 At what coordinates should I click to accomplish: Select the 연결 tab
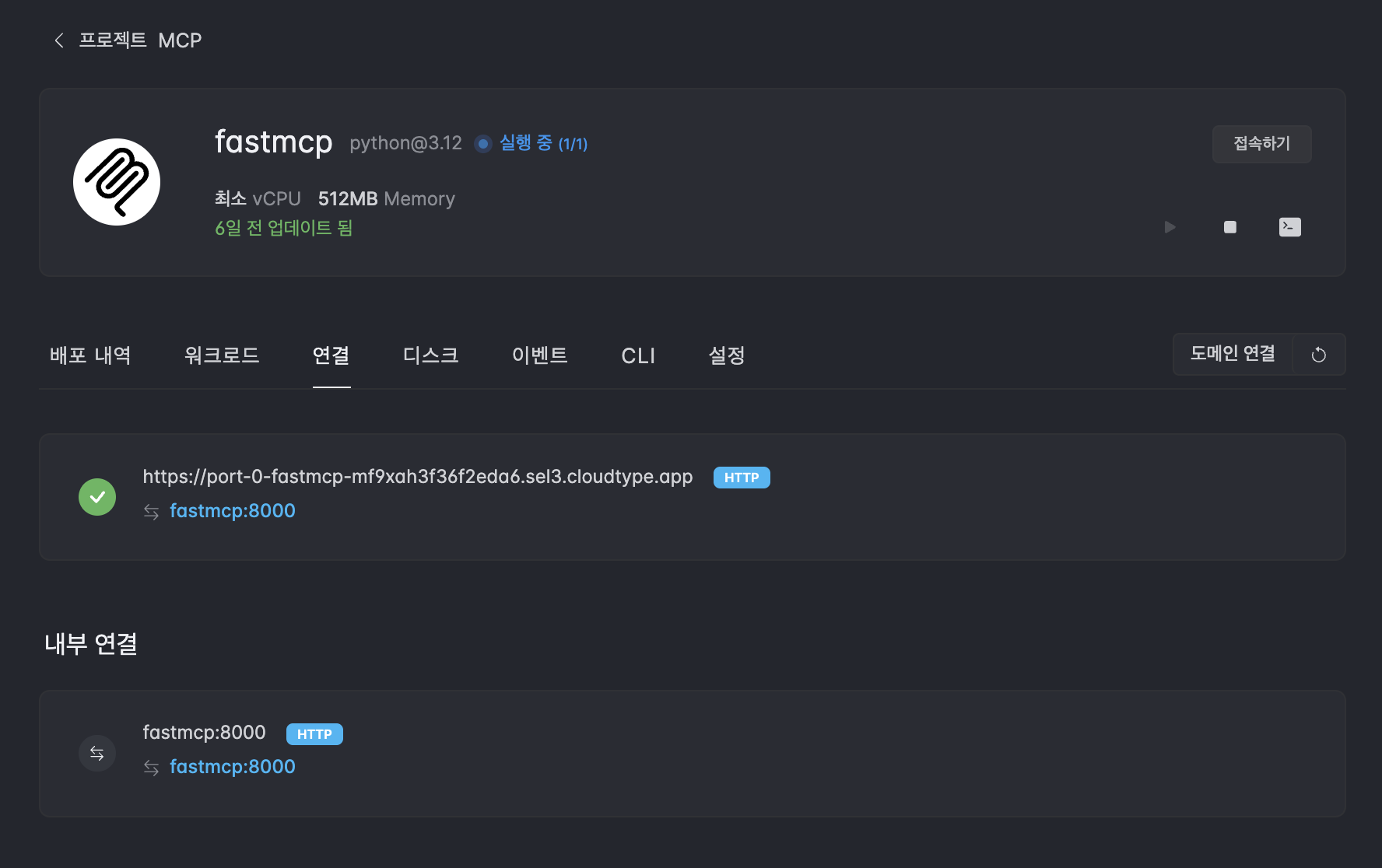[x=331, y=355]
